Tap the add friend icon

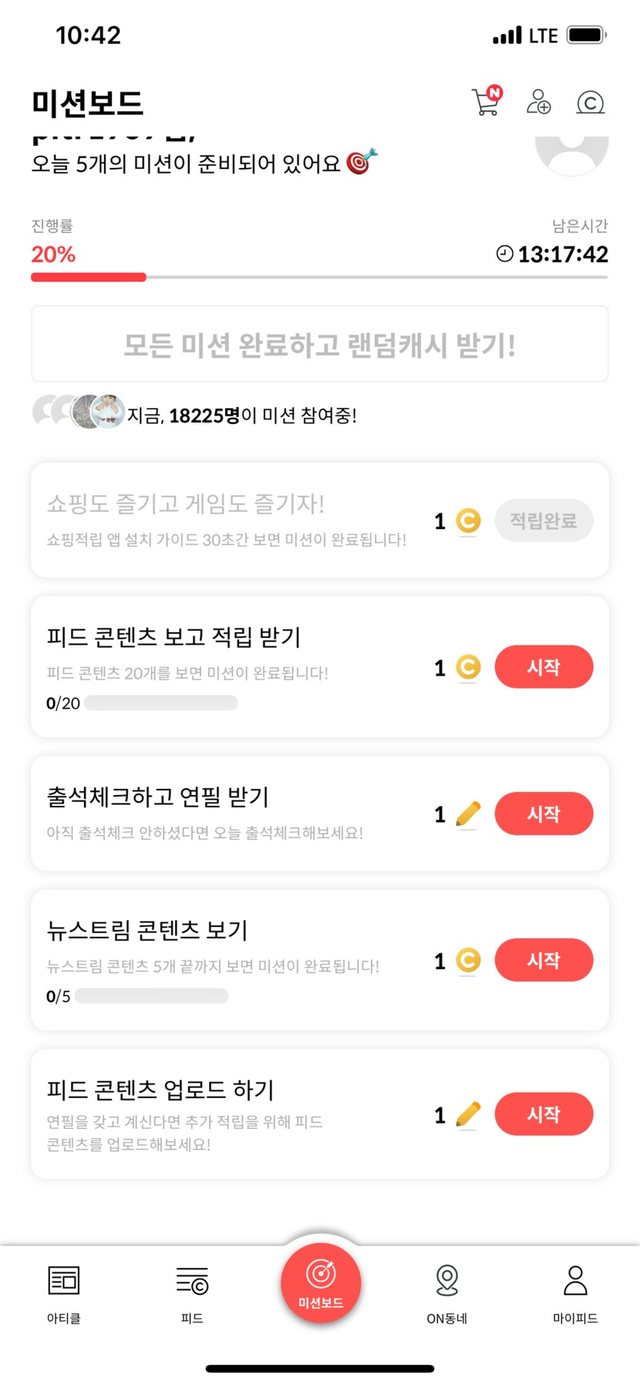click(x=539, y=102)
